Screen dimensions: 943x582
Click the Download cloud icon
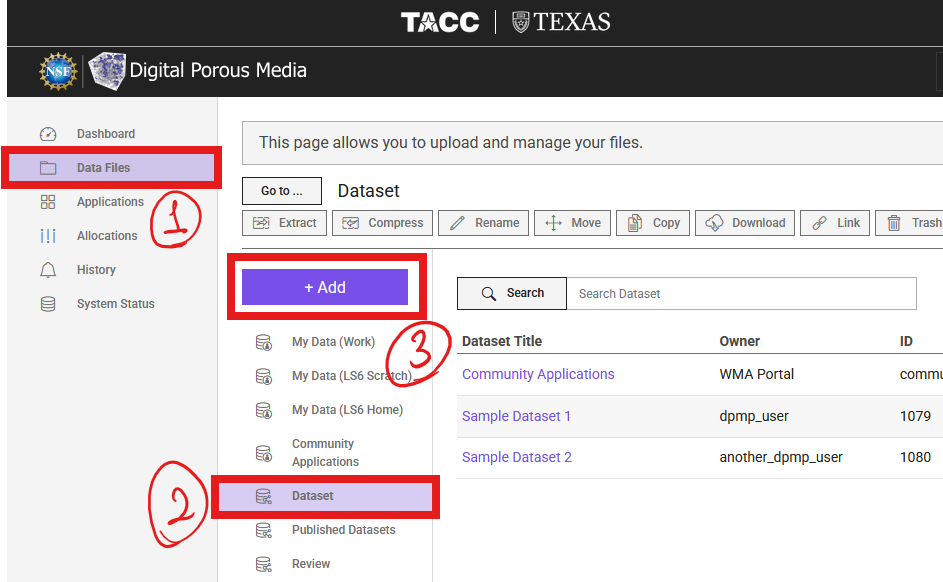click(x=714, y=223)
